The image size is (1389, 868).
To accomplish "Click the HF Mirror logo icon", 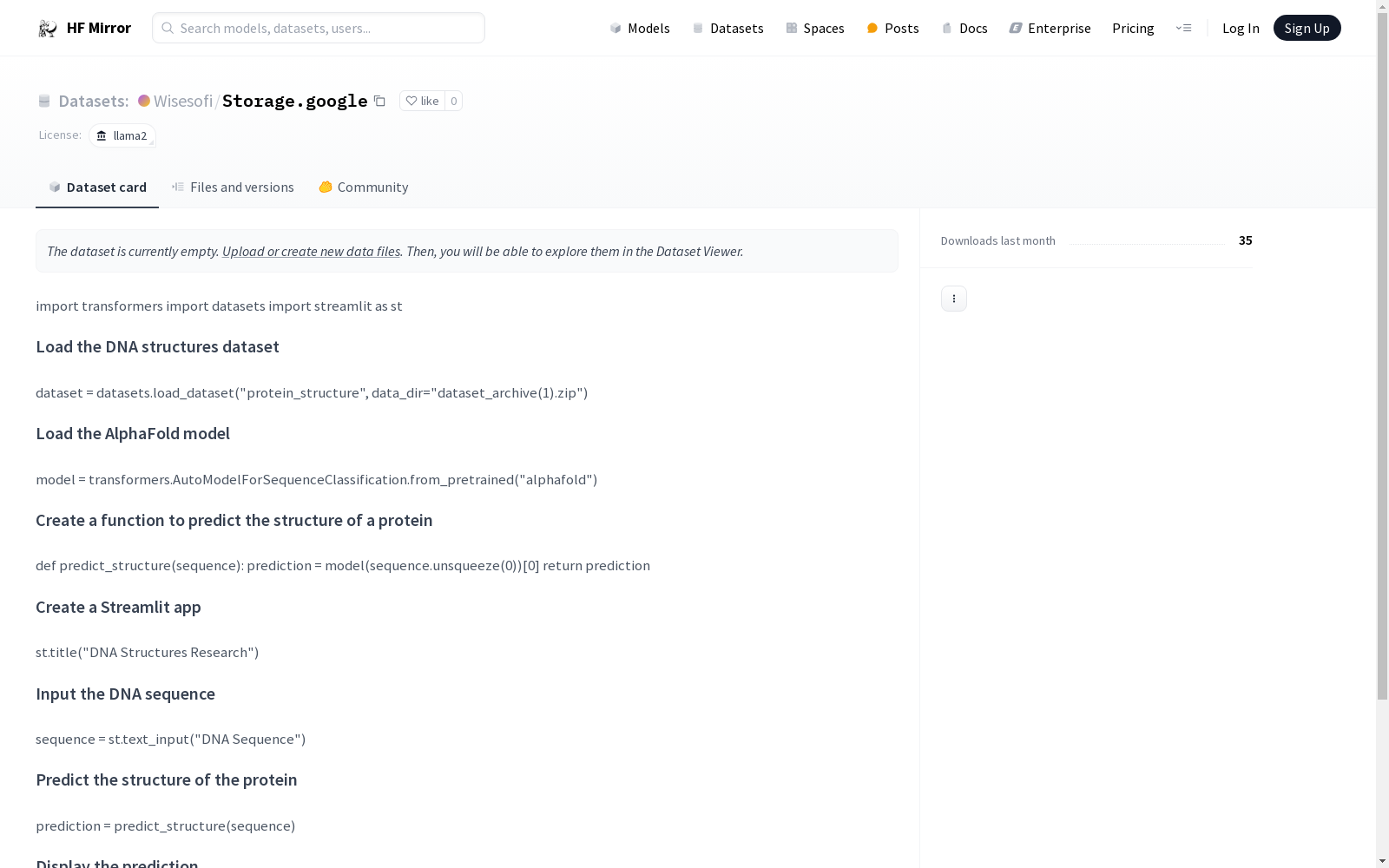I will tap(48, 28).
